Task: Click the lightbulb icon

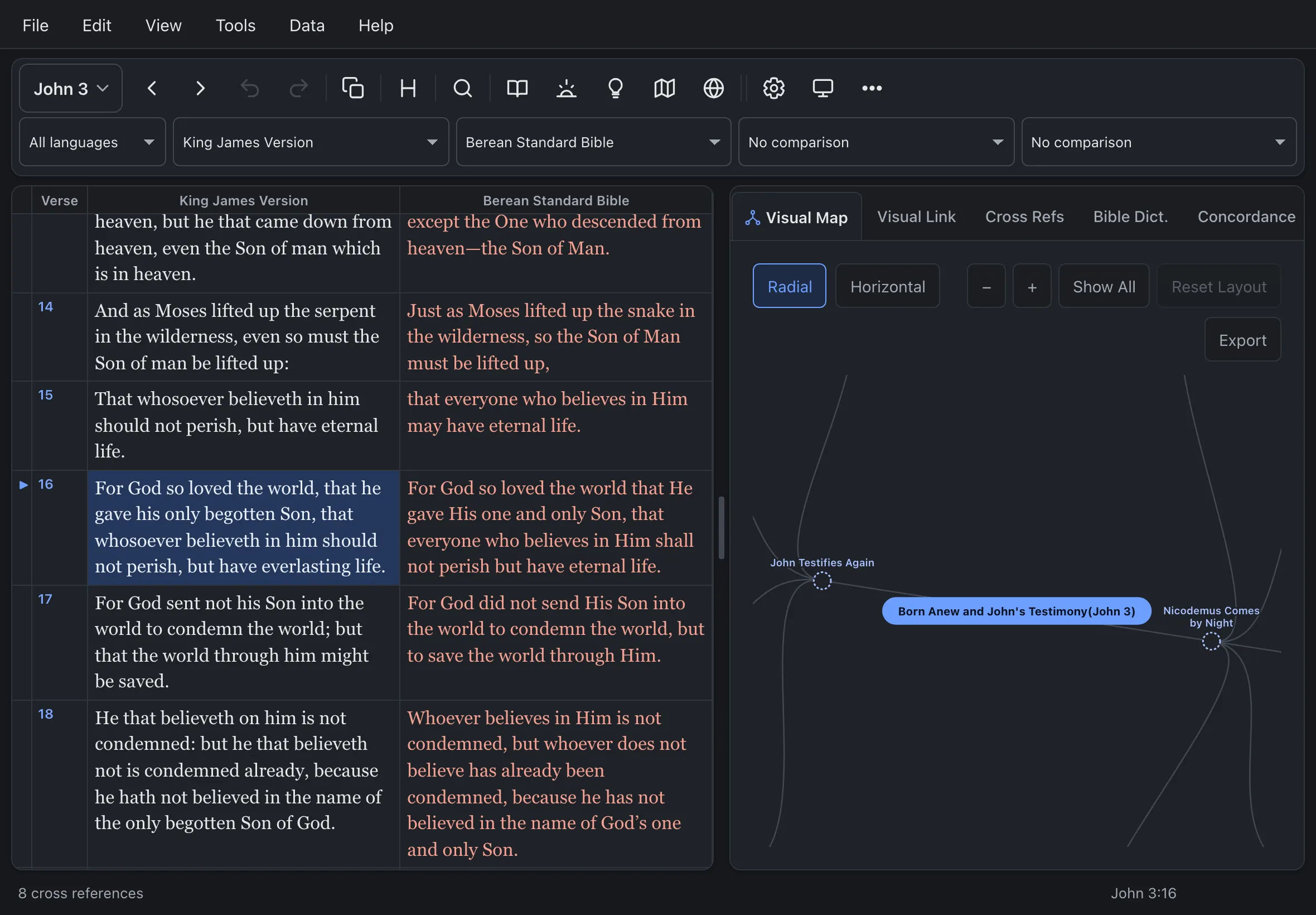Action: point(615,88)
